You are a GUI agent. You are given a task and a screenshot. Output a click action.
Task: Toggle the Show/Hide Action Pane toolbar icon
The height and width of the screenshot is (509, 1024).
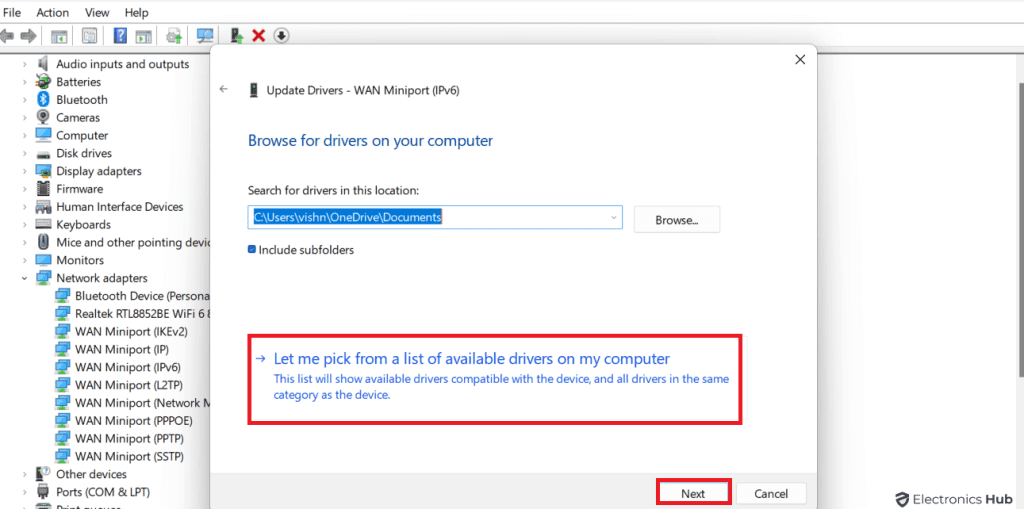coord(143,35)
